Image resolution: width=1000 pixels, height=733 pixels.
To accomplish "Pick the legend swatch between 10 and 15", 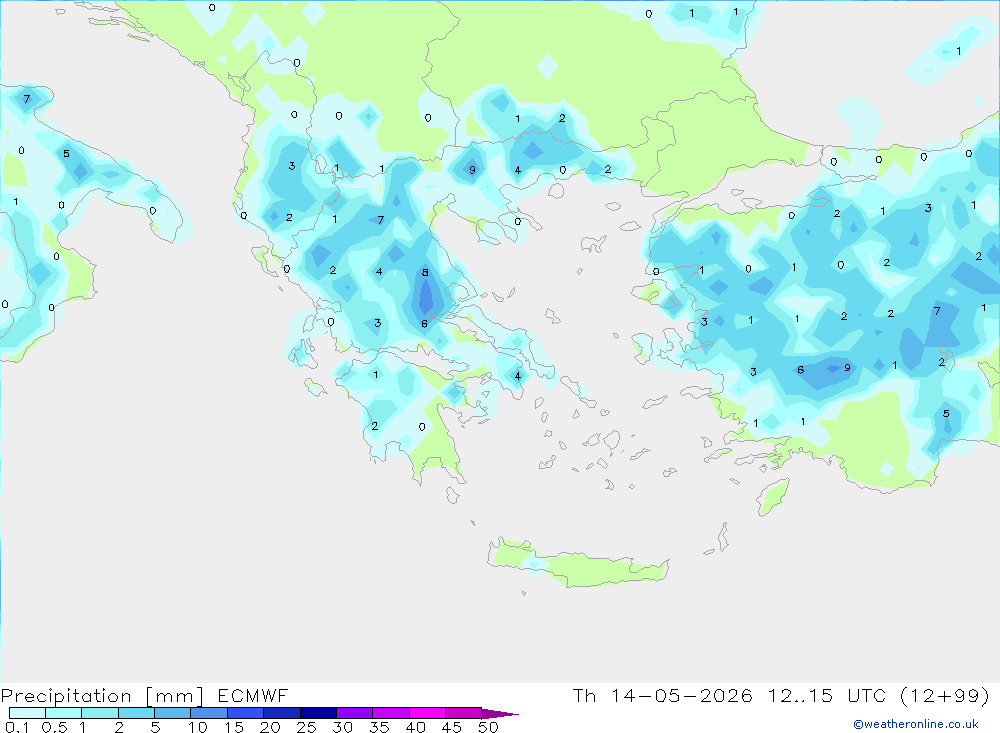I will (209, 713).
